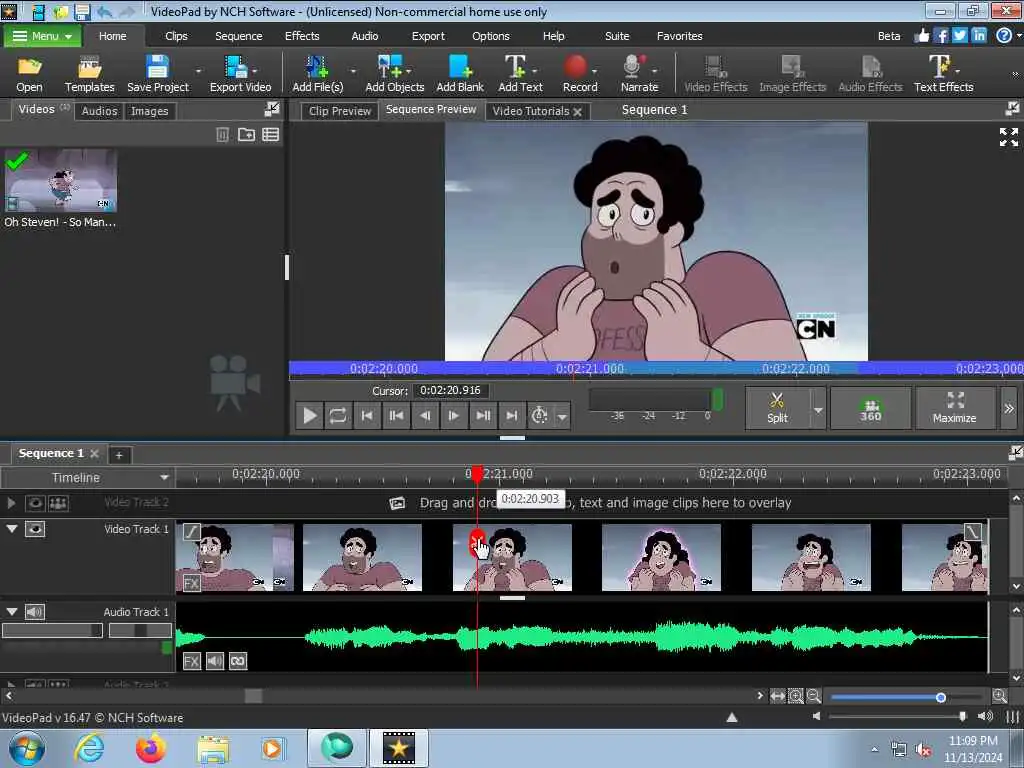The width and height of the screenshot is (1024, 768).
Task: Open the Export menu tab
Action: point(428,36)
